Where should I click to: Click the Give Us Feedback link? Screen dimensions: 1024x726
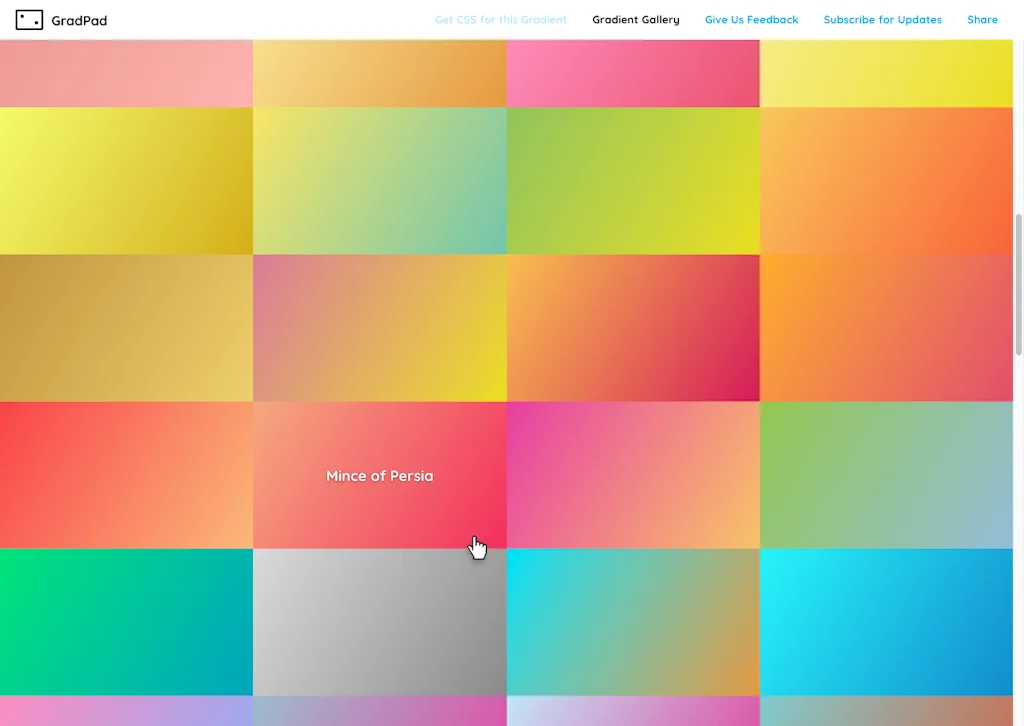coord(751,20)
